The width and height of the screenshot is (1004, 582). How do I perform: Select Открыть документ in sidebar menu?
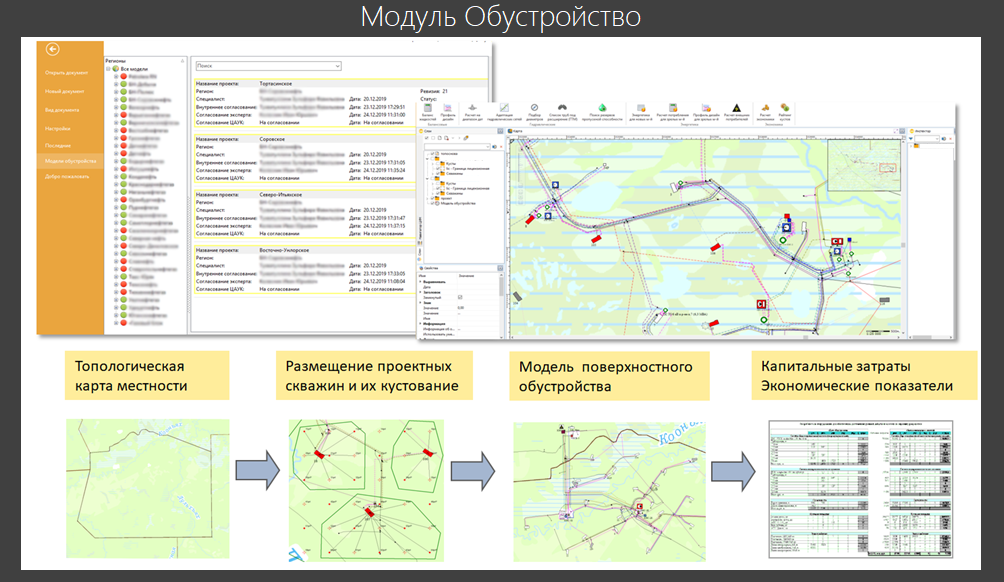click(x=67, y=73)
